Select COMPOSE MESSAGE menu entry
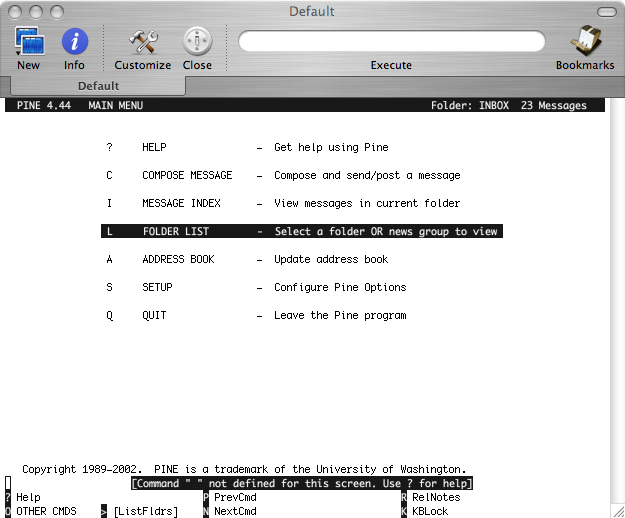 pyautogui.click(x=281, y=175)
